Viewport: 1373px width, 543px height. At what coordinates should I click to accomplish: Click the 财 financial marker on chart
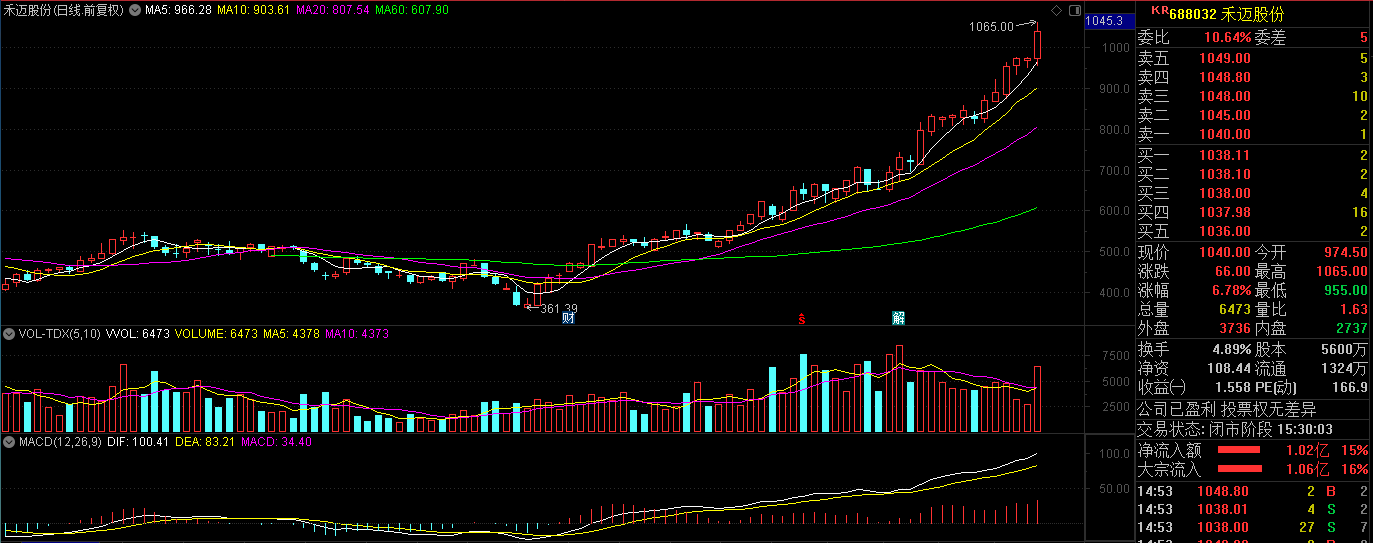pos(568,319)
